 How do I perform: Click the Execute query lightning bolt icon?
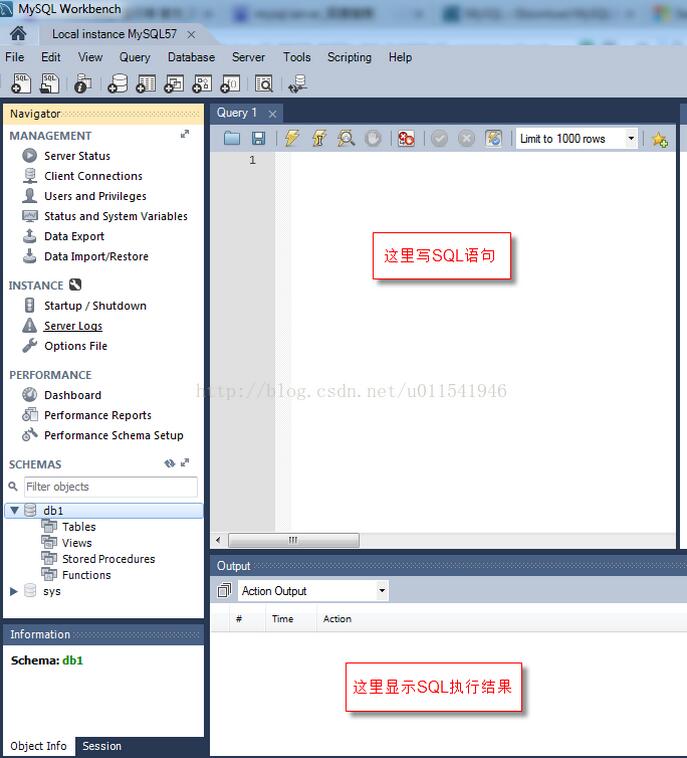[291, 139]
